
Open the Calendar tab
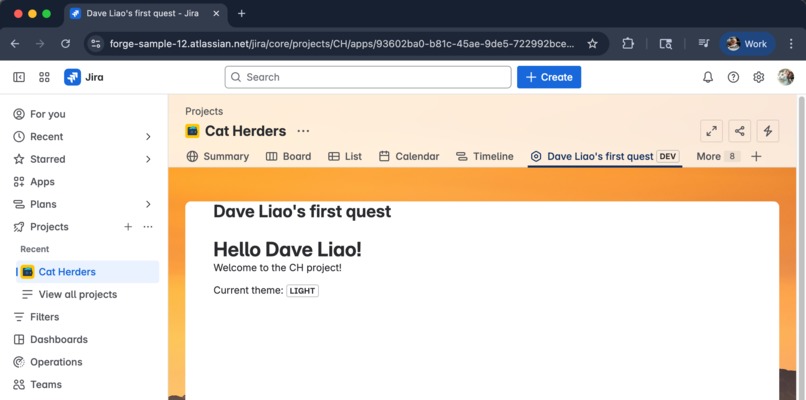tap(409, 156)
